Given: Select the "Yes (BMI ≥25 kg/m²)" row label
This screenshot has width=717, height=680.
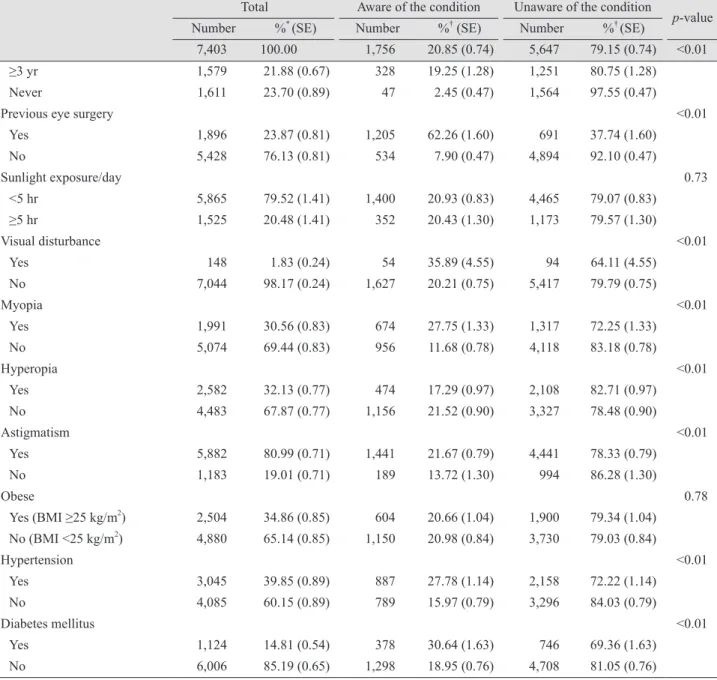Looking at the screenshot, I should tap(67, 517).
